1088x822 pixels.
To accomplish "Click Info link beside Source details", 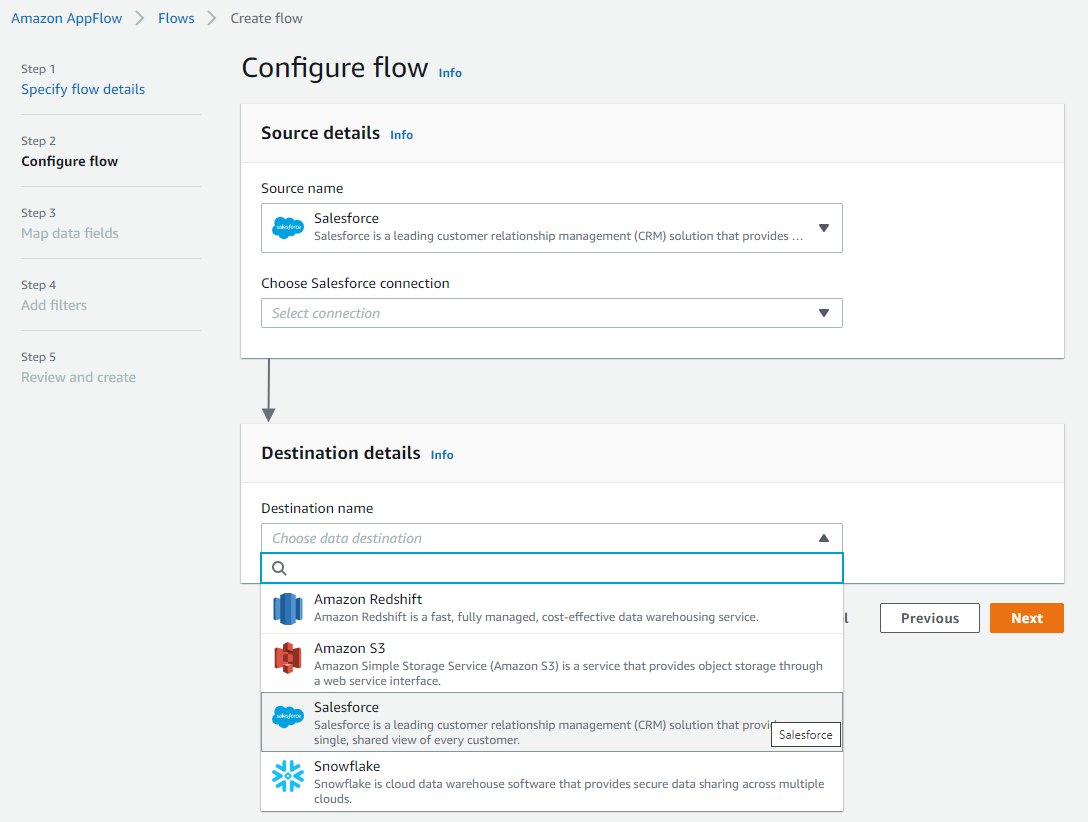I will tap(401, 135).
